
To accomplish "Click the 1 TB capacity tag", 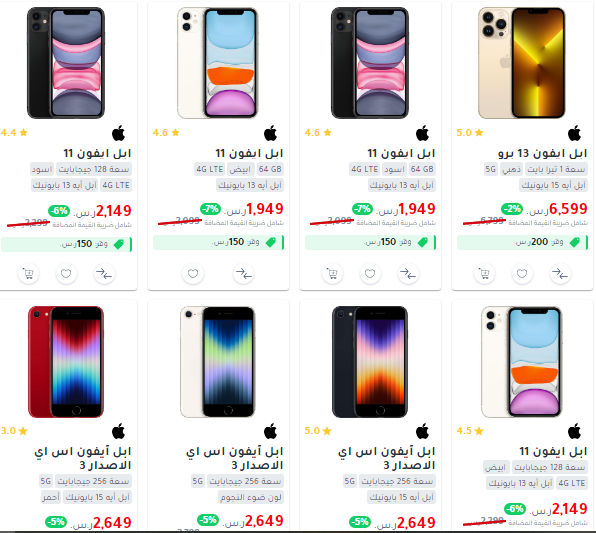I will [556, 169].
